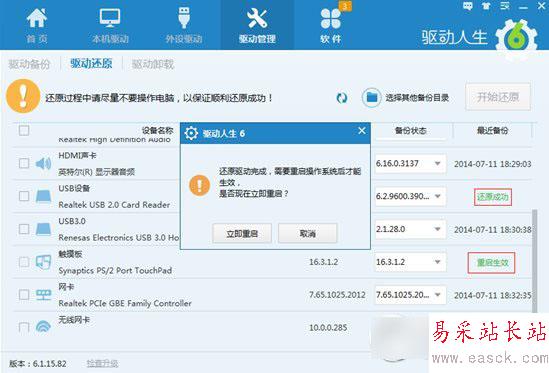Click the 开始还原 button
The height and width of the screenshot is (373, 549).
[498, 97]
